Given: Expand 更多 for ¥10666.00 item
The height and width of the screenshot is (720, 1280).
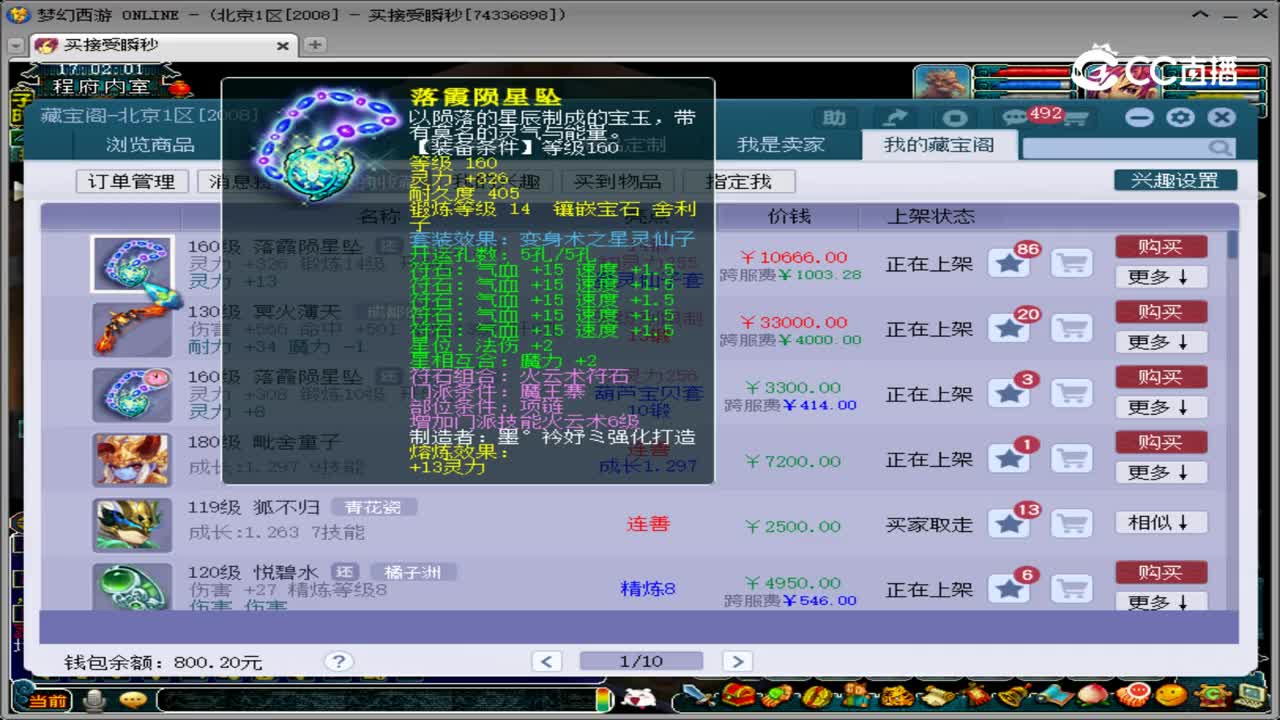Looking at the screenshot, I should 1161,277.
